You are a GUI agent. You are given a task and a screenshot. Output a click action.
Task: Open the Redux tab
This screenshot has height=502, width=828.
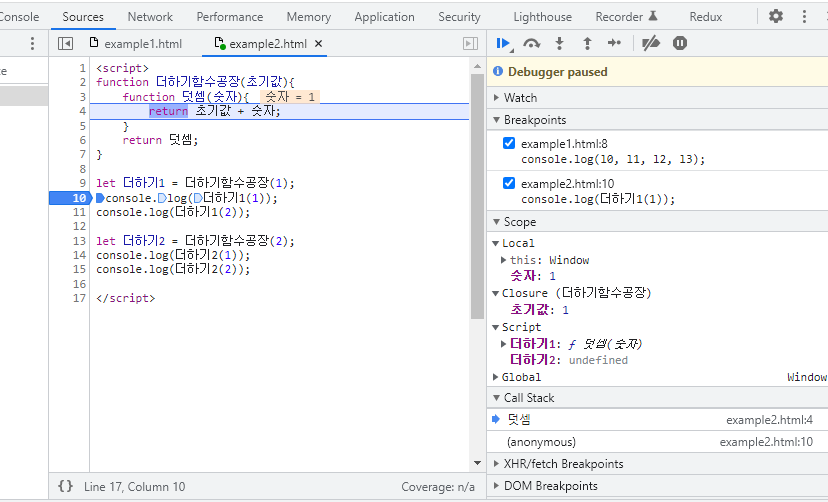pos(705,17)
